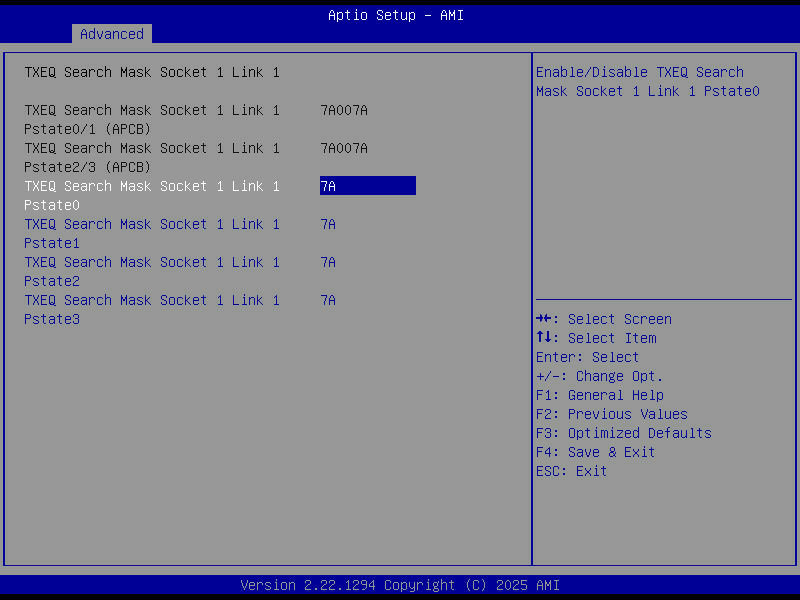Select the Pstate0/1 (APCB) 7A007A value
The height and width of the screenshot is (600, 800).
click(x=343, y=110)
